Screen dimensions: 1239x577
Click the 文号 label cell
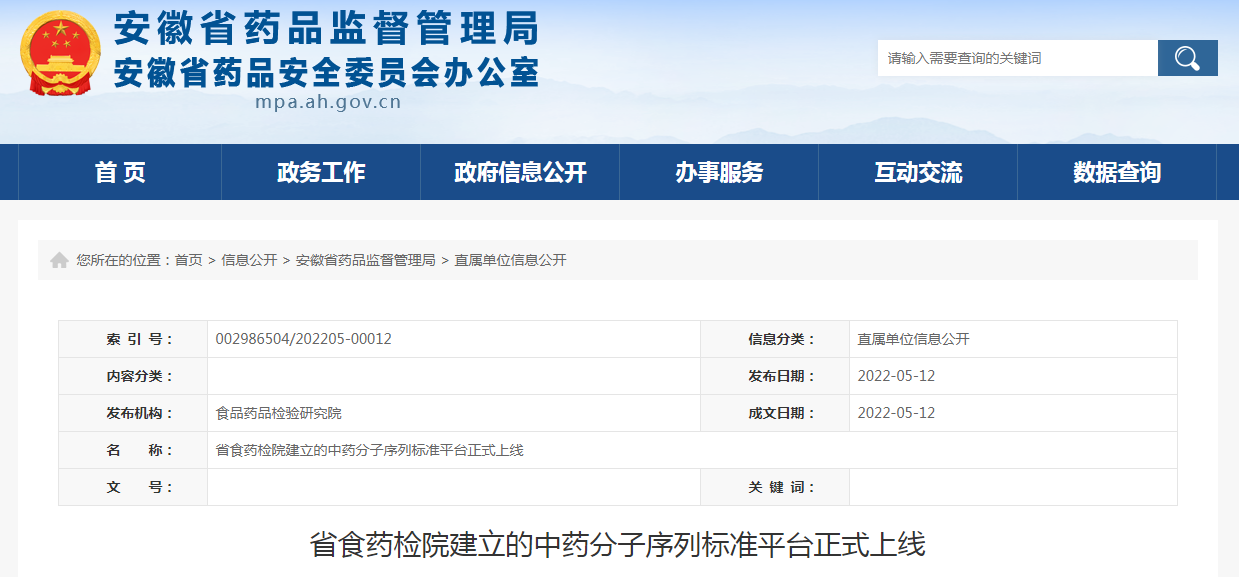(x=133, y=487)
